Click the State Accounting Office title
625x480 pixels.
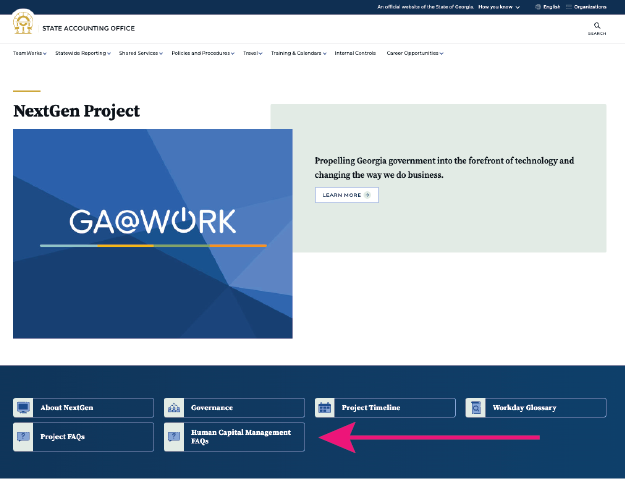click(x=88, y=28)
